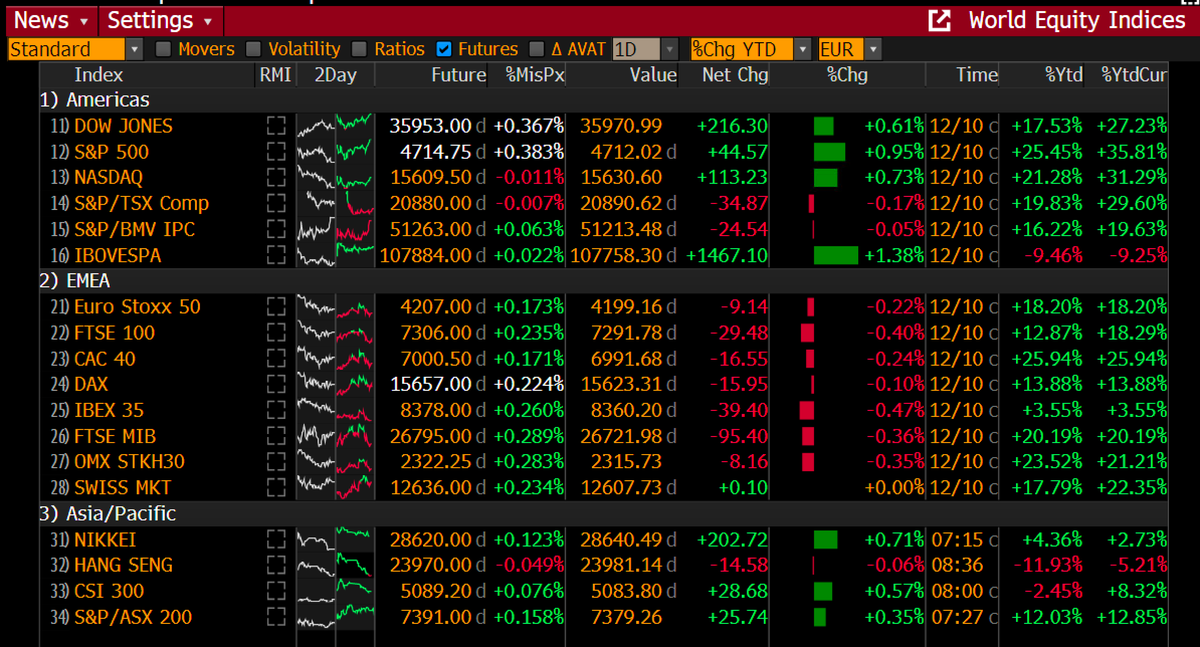This screenshot has width=1200, height=647.
Task: Click the RMI icon for S&P 500
Action: [275, 152]
